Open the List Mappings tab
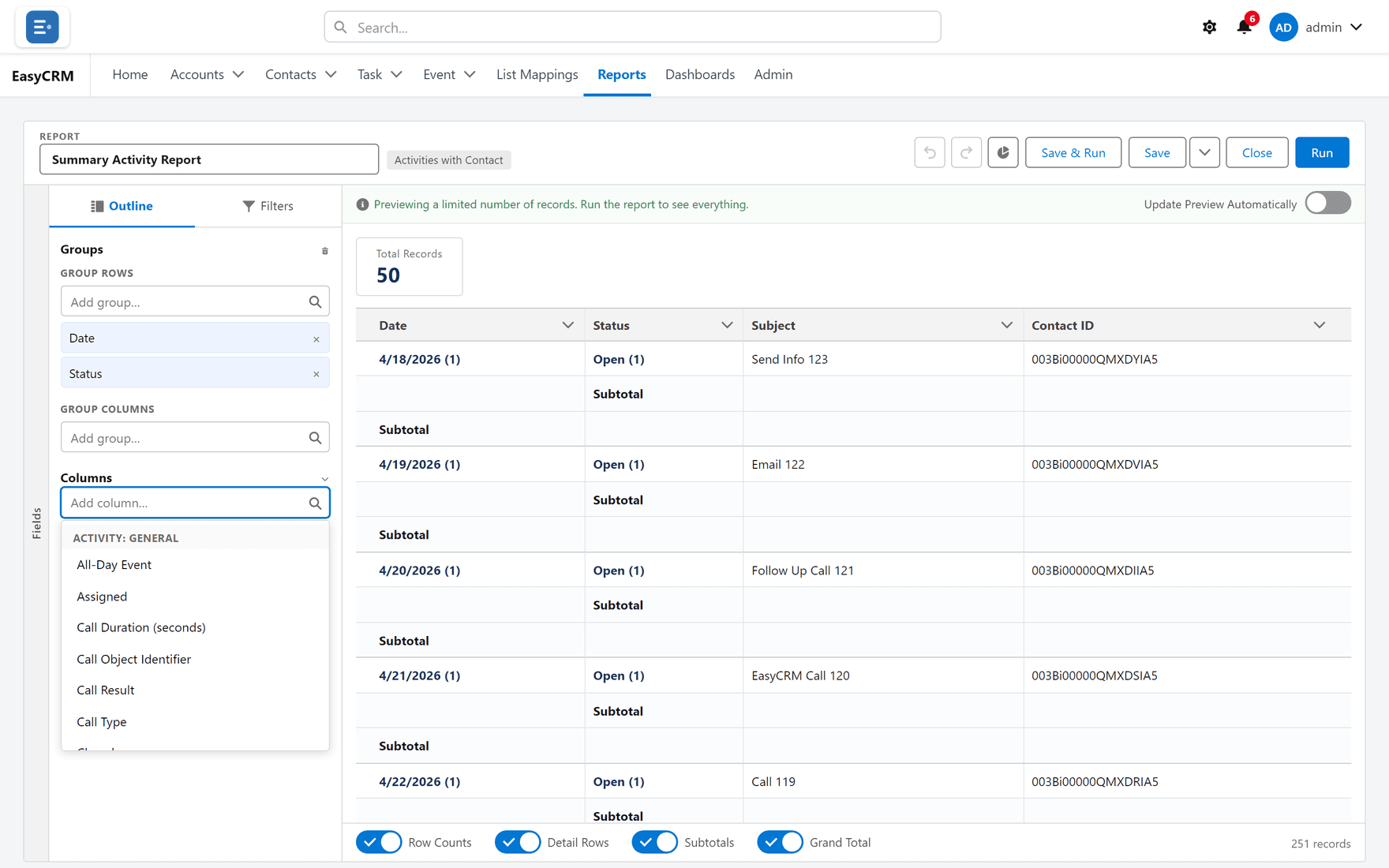The height and width of the screenshot is (868, 1389). point(537,74)
